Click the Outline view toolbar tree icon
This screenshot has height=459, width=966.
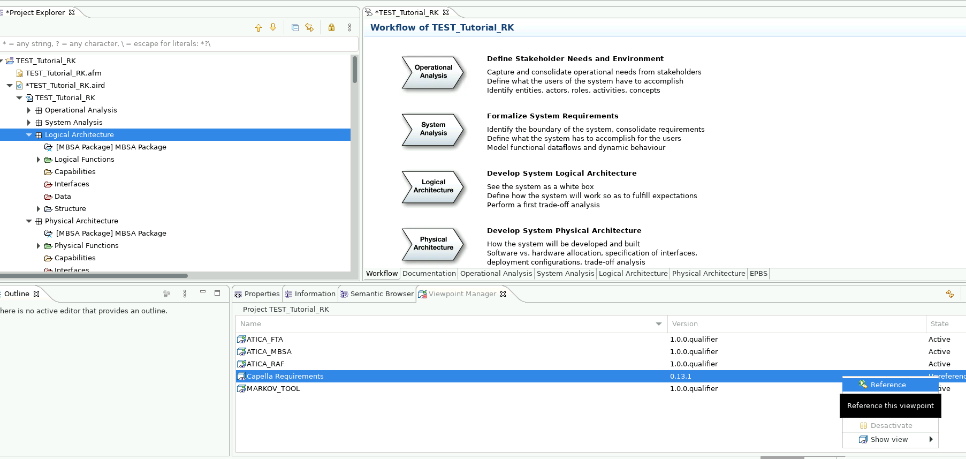click(166, 294)
